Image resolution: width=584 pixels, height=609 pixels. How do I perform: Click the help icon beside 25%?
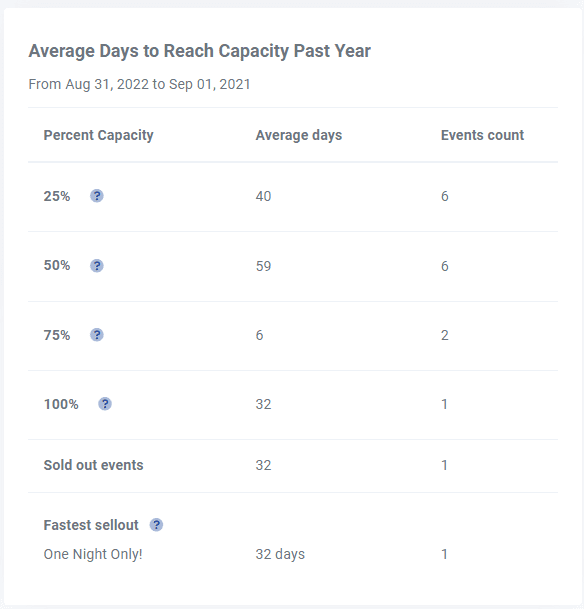97,196
